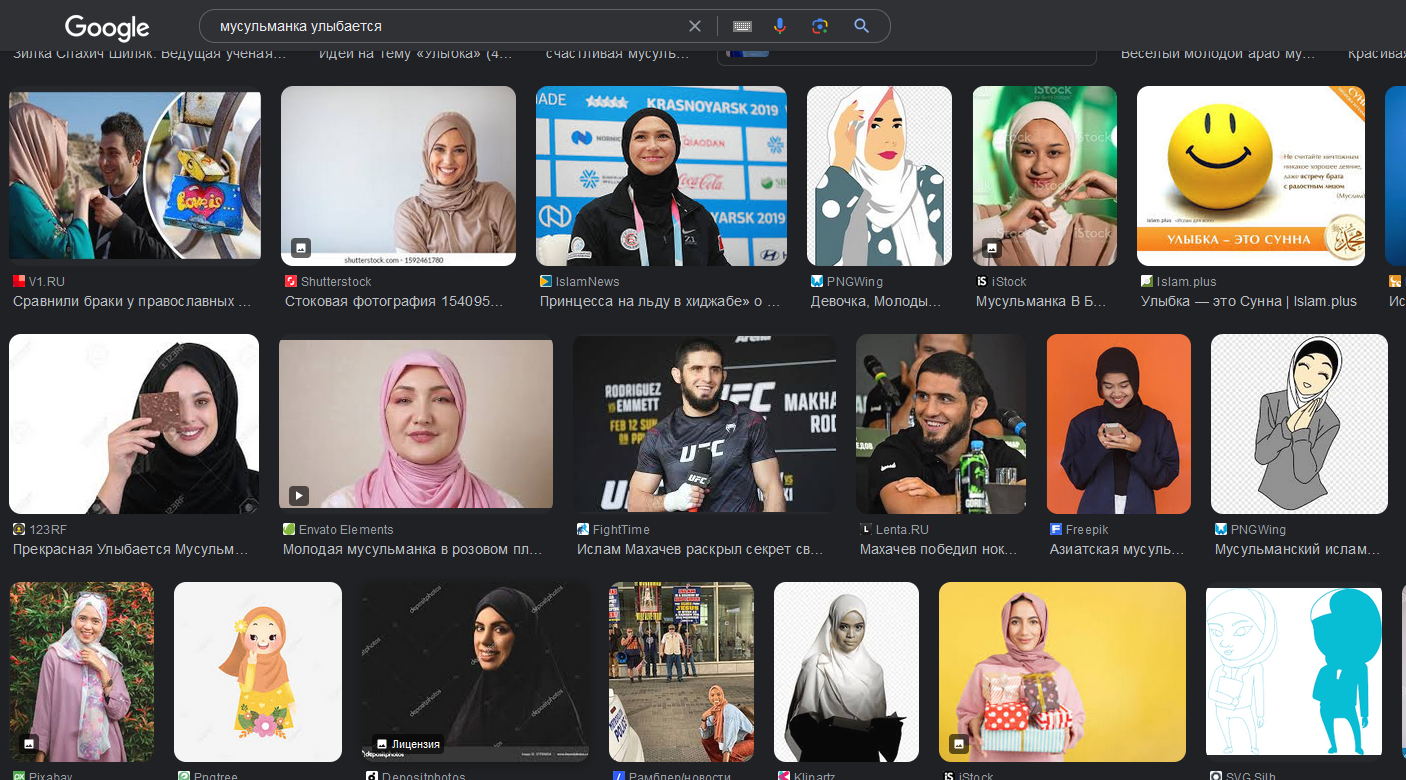Click PNGWing favicon above 'Мусульманский ислам...'
The height and width of the screenshot is (780, 1406).
click(x=1221, y=530)
